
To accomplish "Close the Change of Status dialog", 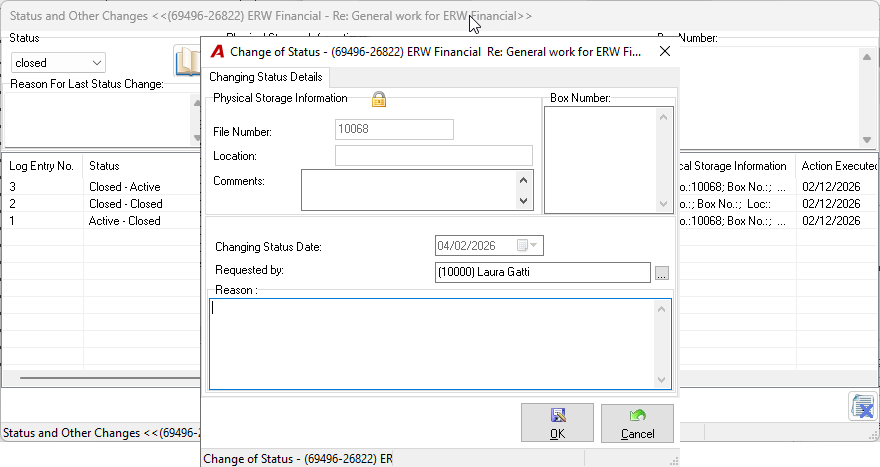I will click(x=665, y=51).
